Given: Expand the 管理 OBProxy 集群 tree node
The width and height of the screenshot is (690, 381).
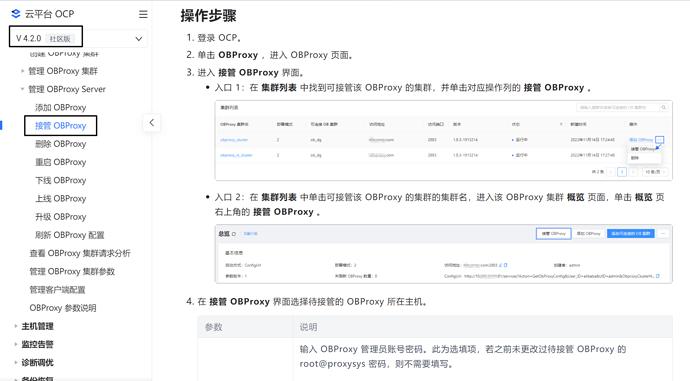Looking at the screenshot, I should click(22, 71).
